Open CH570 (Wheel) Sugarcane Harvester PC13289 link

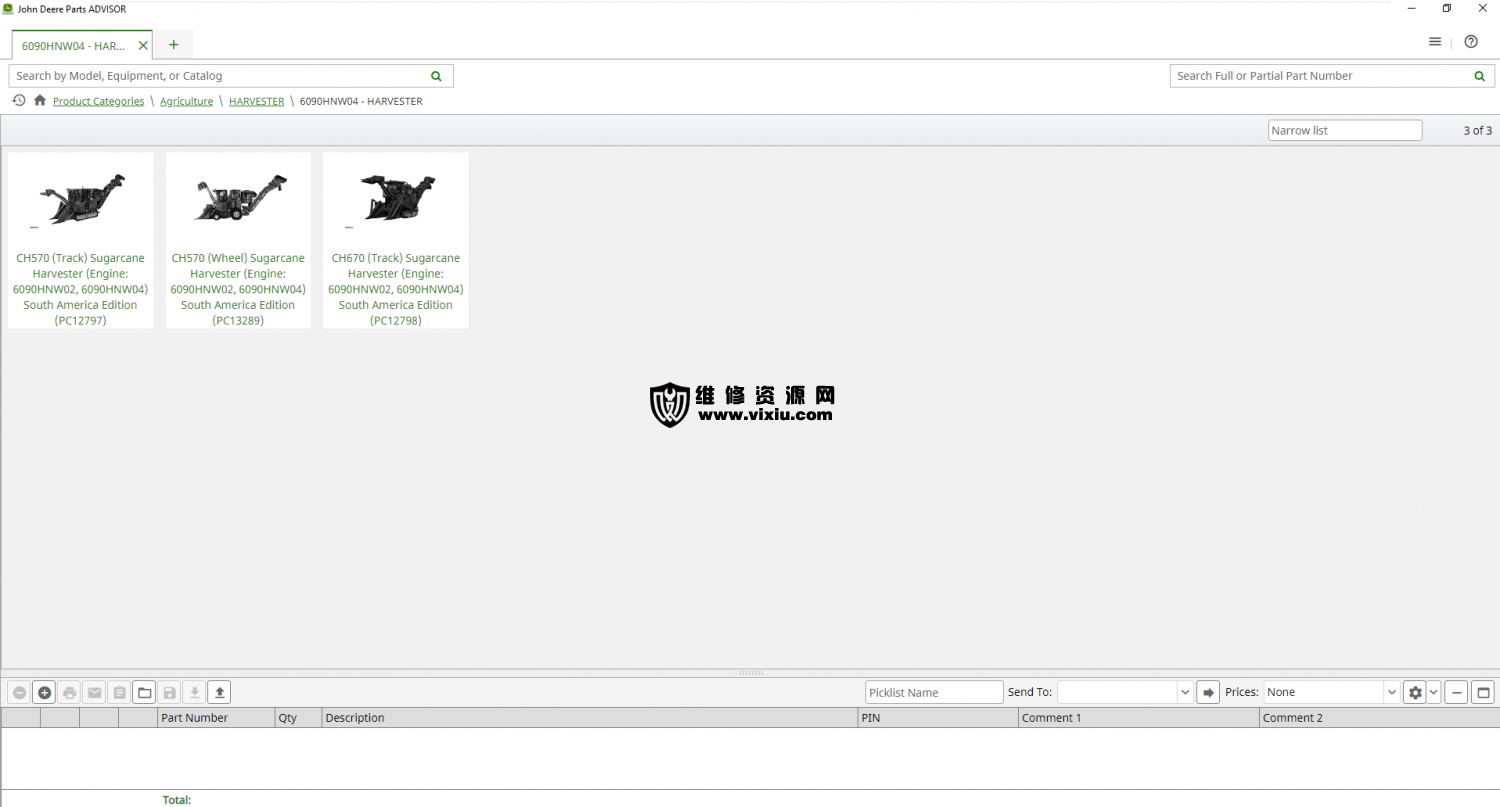238,289
